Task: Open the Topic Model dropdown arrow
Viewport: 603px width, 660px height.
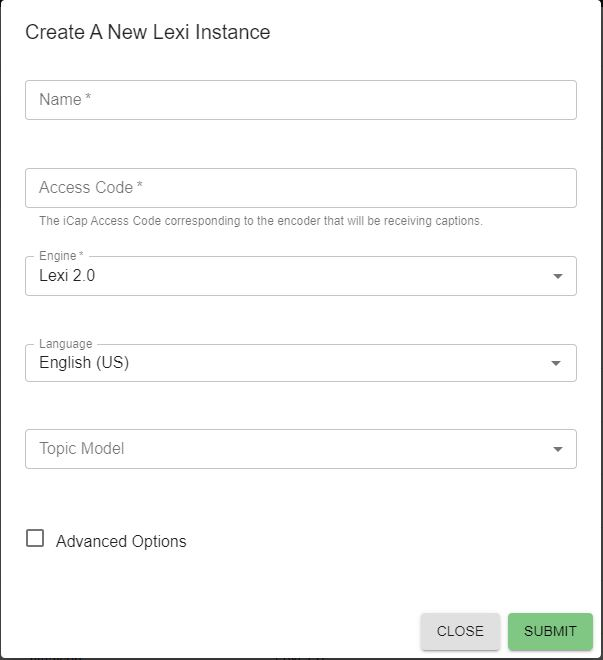Action: [x=557, y=450]
